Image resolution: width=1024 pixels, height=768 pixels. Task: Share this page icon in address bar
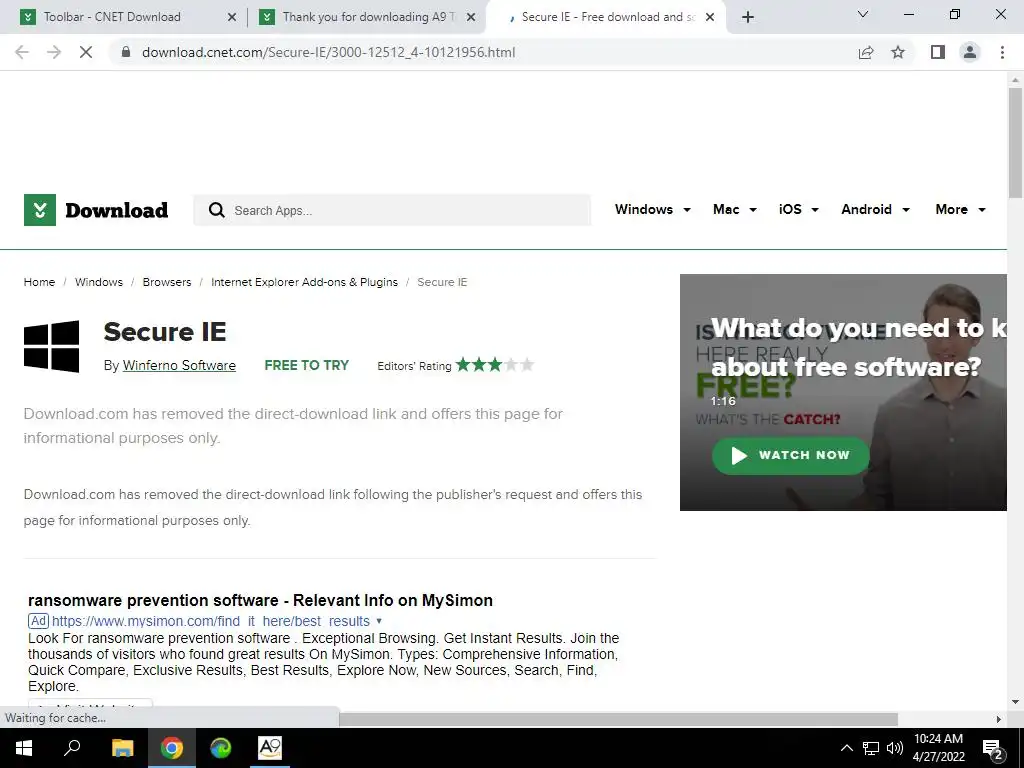866,52
